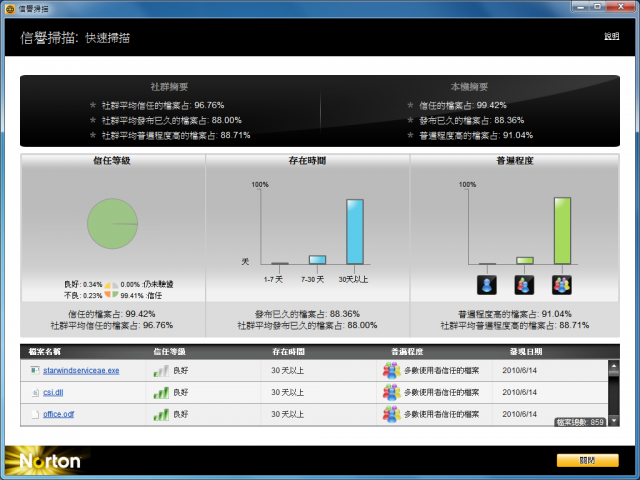Image resolution: width=640 pixels, height=480 pixels.
Task: Click the 0.00% :仍未驗證 legend entry
Action: pyautogui.click(x=147, y=284)
